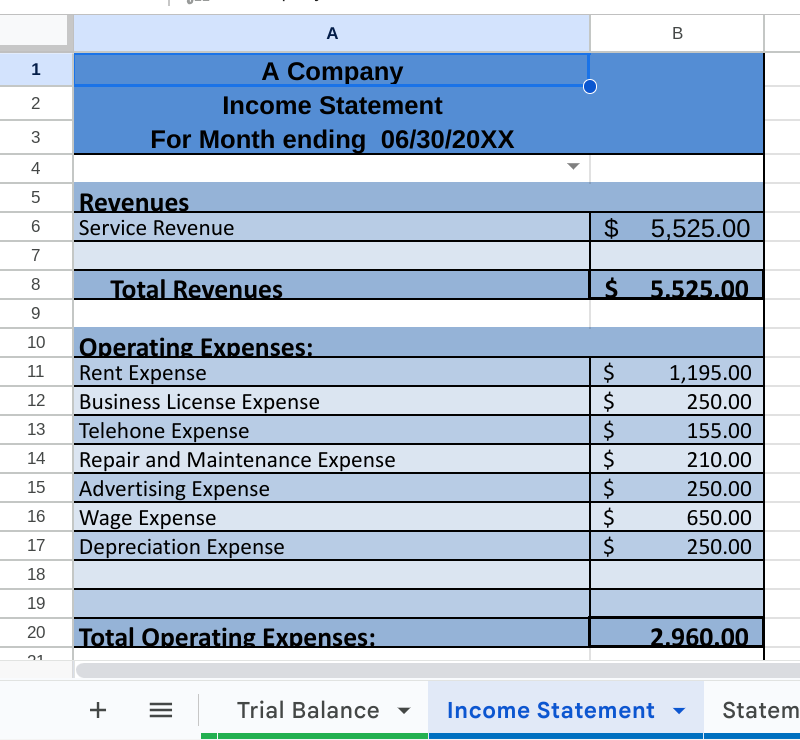
Task: Select the Rent Expense cell
Action: [332, 372]
